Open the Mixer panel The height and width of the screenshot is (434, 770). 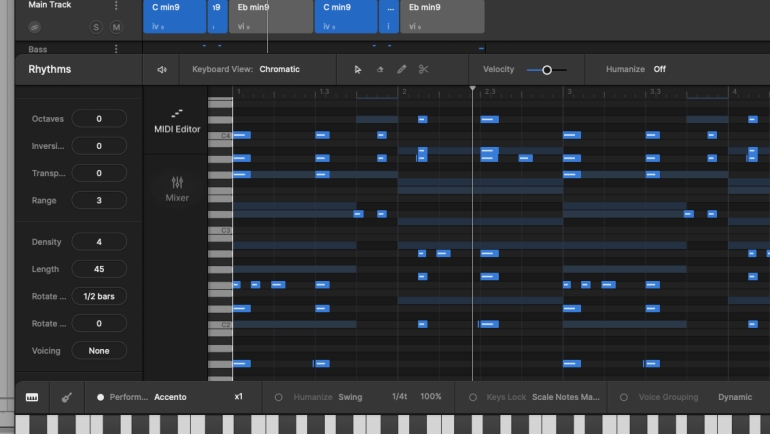click(177, 189)
